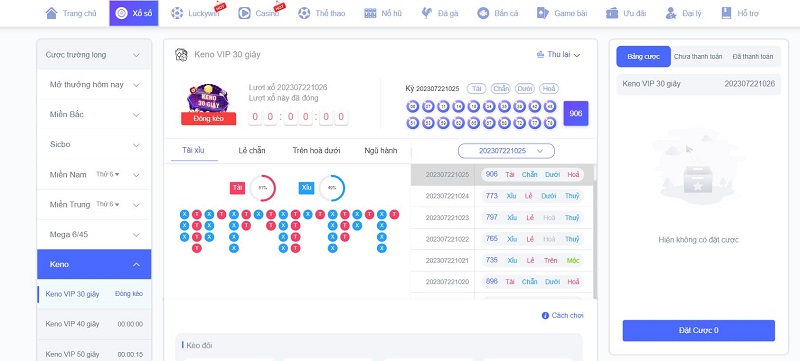This screenshot has height=361, width=800.
Task: Select result row 202307221020
Action: pyautogui.click(x=501, y=281)
